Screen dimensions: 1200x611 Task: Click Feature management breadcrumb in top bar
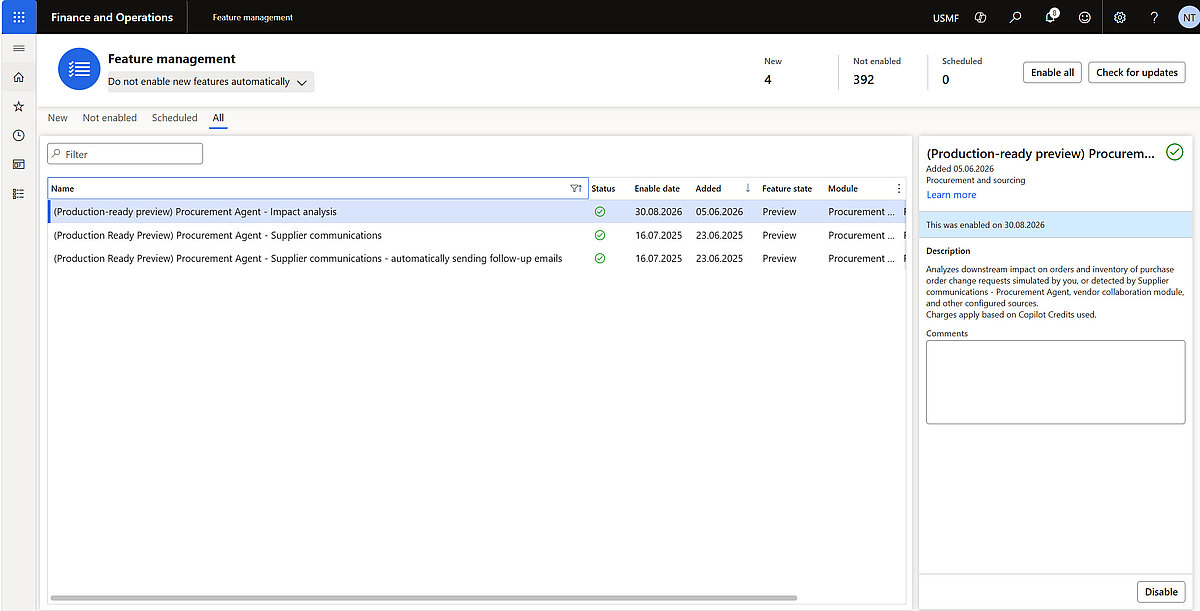(x=252, y=17)
